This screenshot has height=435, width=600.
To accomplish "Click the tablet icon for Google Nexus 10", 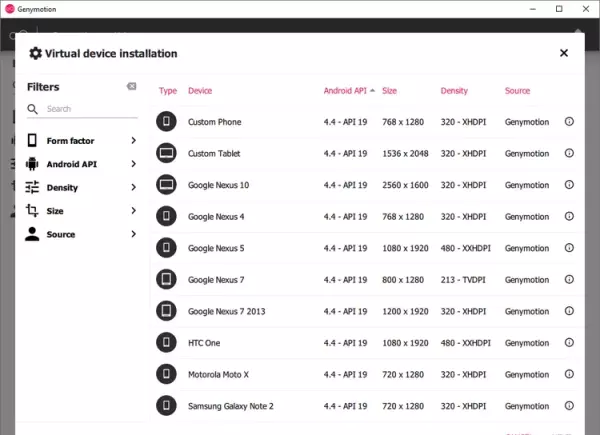I will click(166, 185).
